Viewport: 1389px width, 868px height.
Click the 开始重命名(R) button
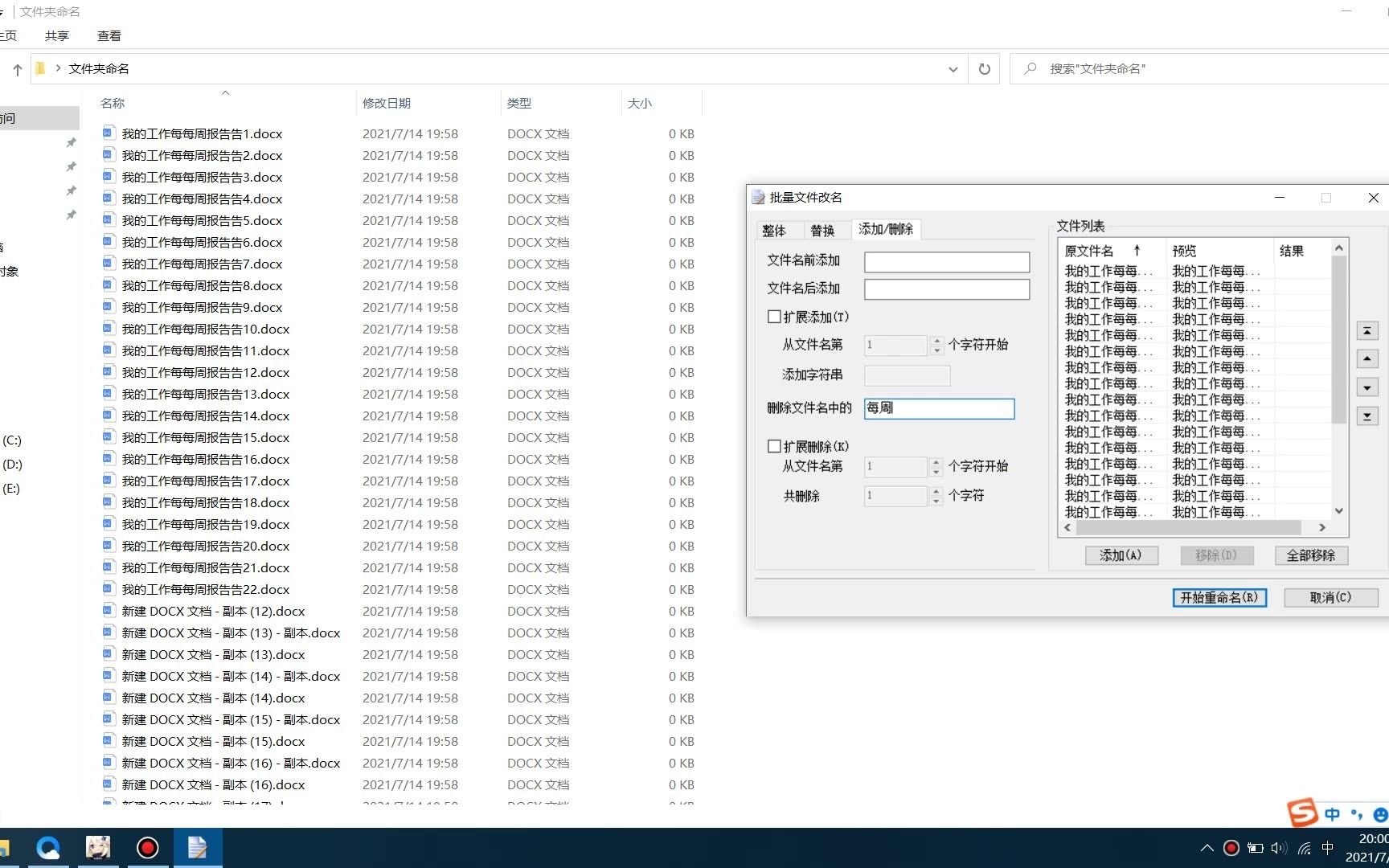[1219, 597]
